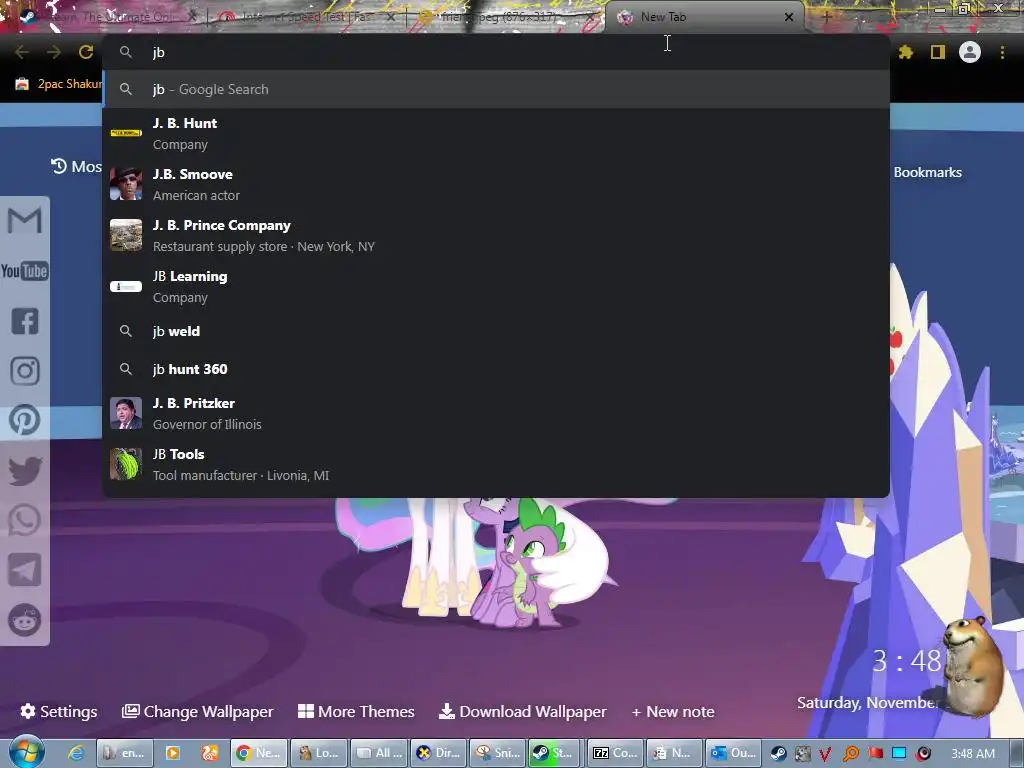Click the address bar containing jb
The image size is (1024, 768).
(x=496, y=52)
